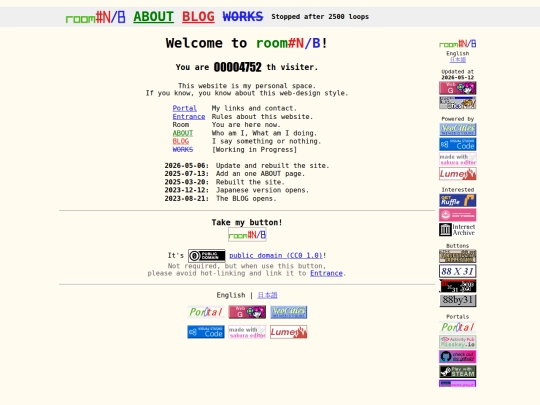Click the ActivityPub Misskey.io badge

click(x=458, y=342)
